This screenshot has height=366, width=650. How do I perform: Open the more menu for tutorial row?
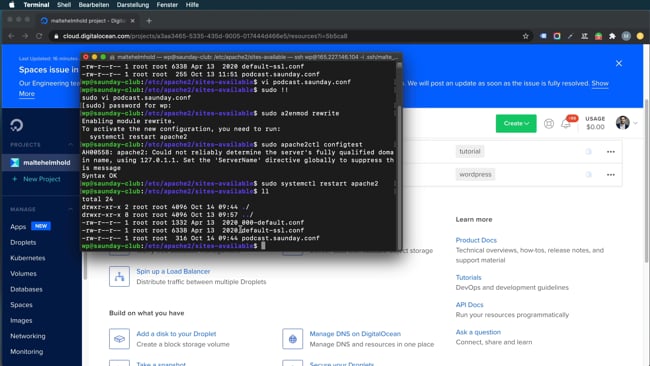tap(611, 152)
